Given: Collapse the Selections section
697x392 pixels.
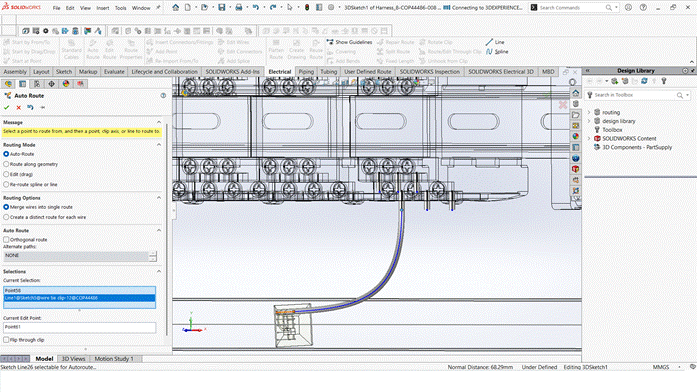Looking at the screenshot, I should [x=159, y=272].
